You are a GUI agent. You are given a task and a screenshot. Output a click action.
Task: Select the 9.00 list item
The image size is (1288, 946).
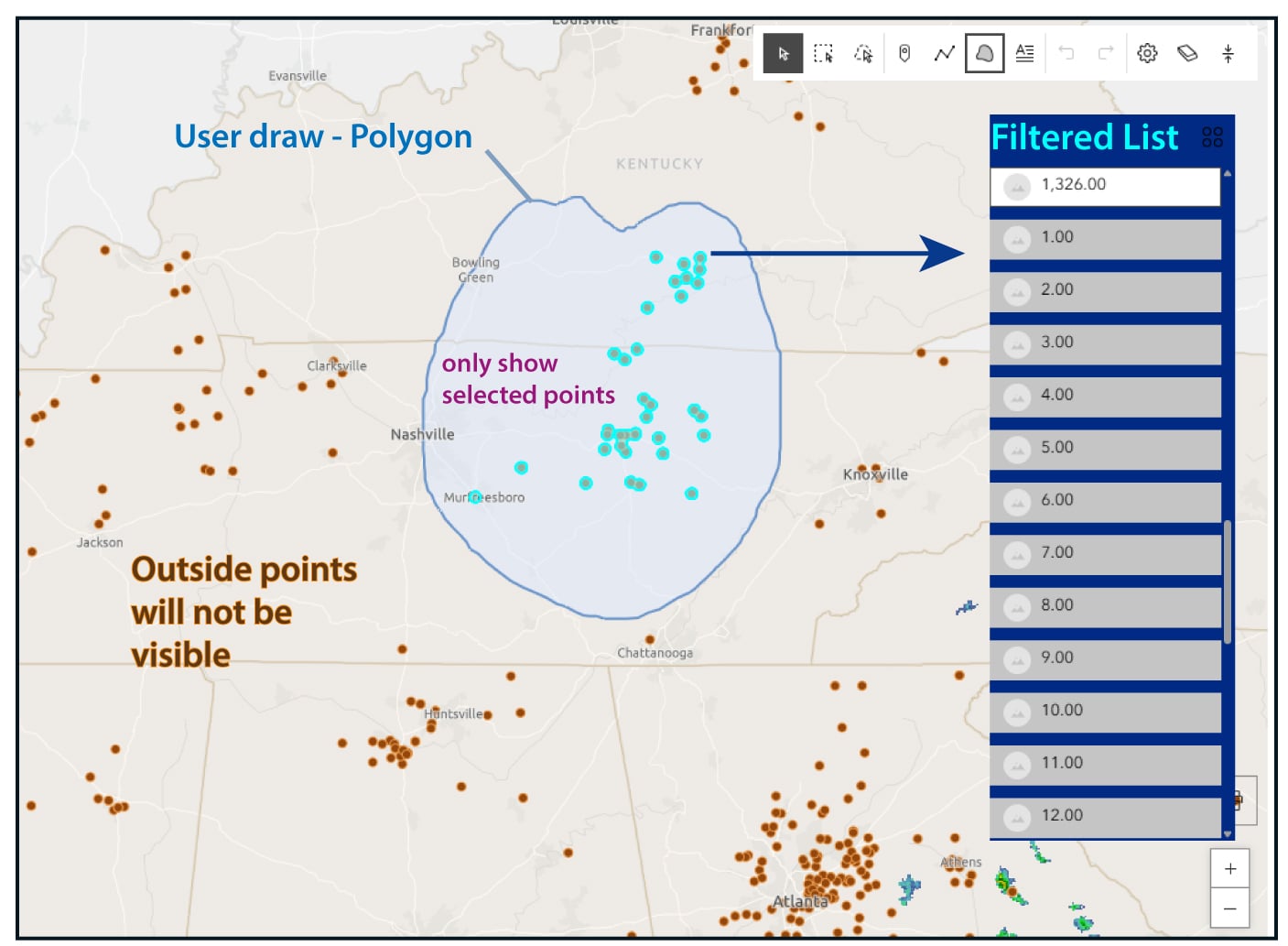point(1105,659)
